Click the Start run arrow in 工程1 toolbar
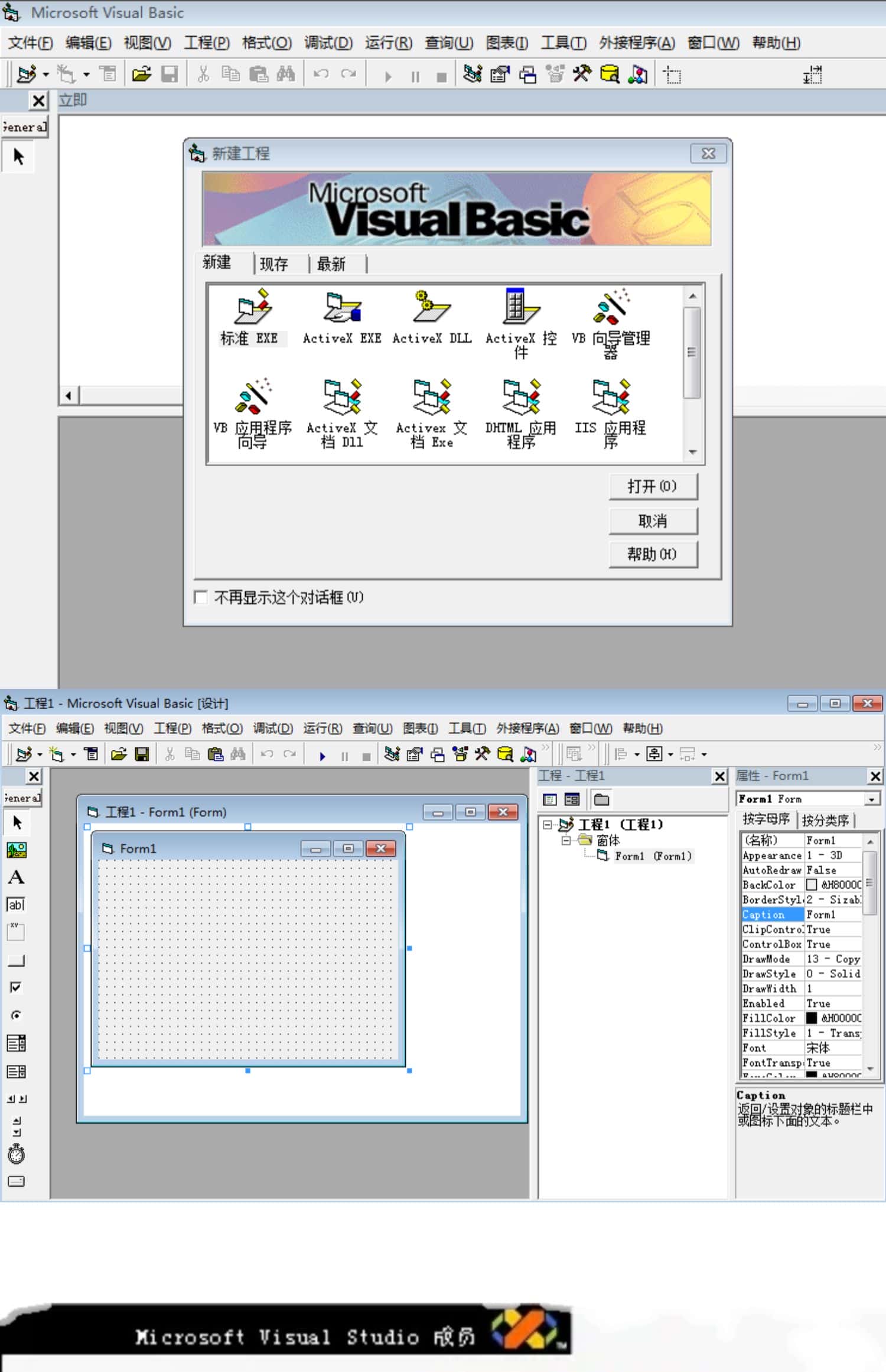 [322, 756]
